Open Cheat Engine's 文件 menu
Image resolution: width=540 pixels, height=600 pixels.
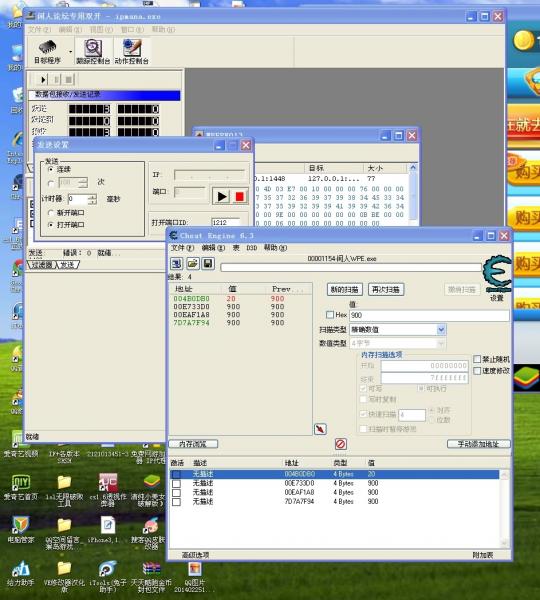pos(183,248)
